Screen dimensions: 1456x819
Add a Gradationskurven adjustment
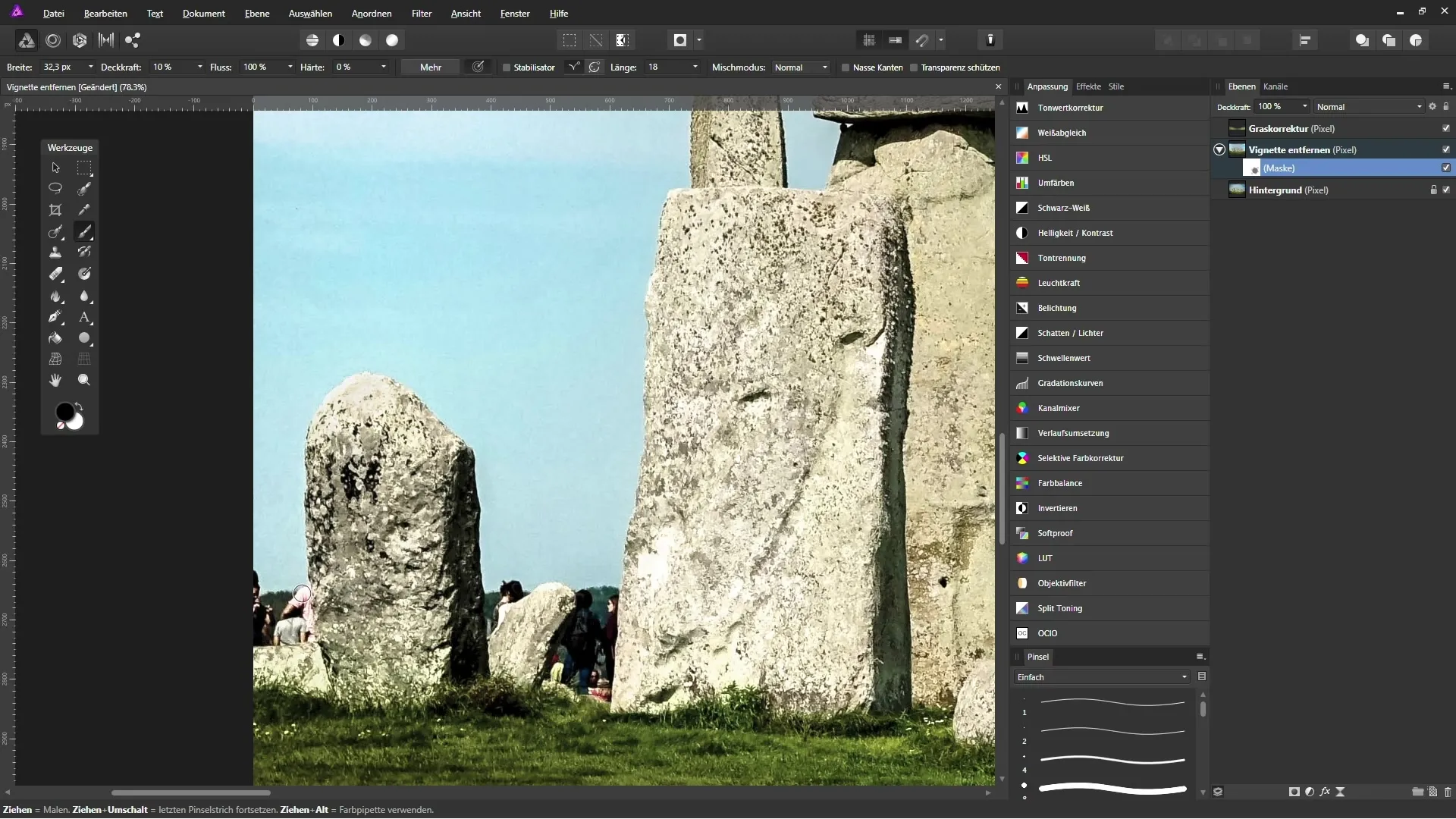(1109, 383)
